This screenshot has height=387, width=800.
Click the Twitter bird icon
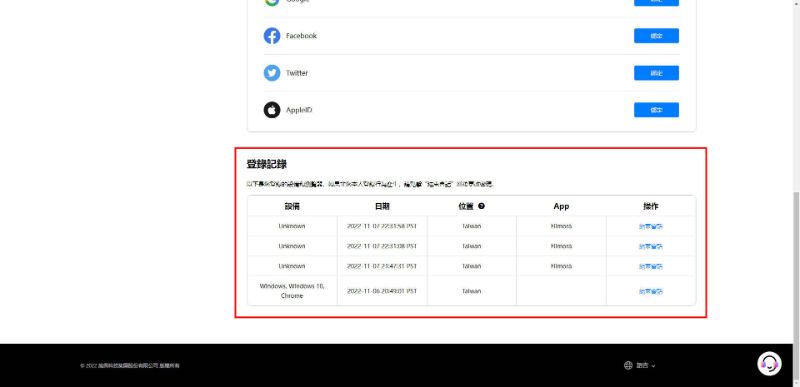pos(272,73)
